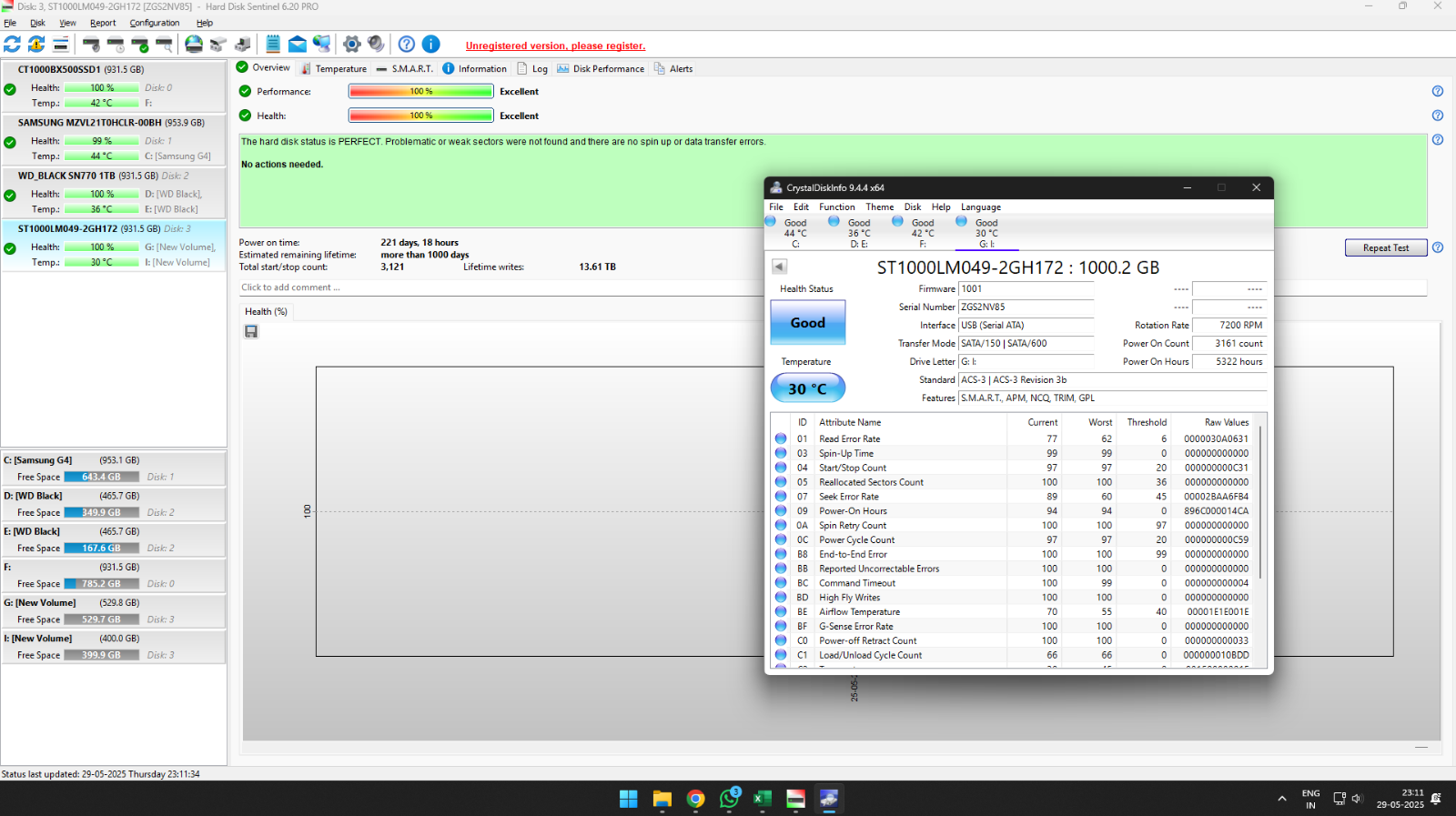Open the Function menu in CrystalDiskInfo
The width and height of the screenshot is (1456, 816).
point(836,207)
